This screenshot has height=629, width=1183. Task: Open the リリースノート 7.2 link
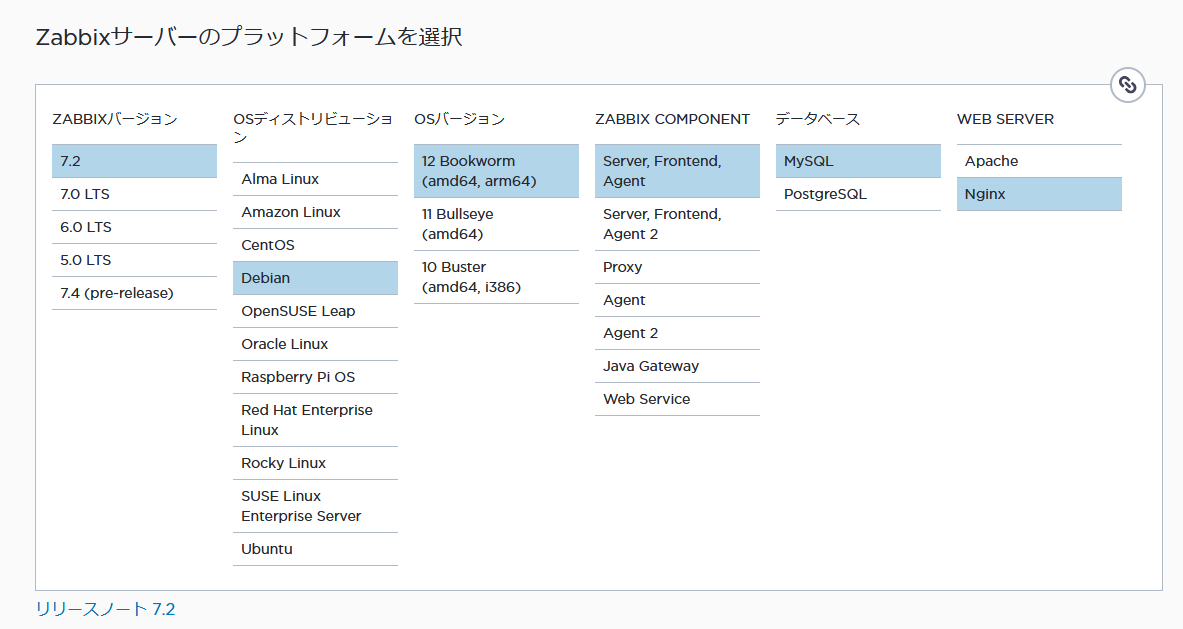tap(105, 609)
